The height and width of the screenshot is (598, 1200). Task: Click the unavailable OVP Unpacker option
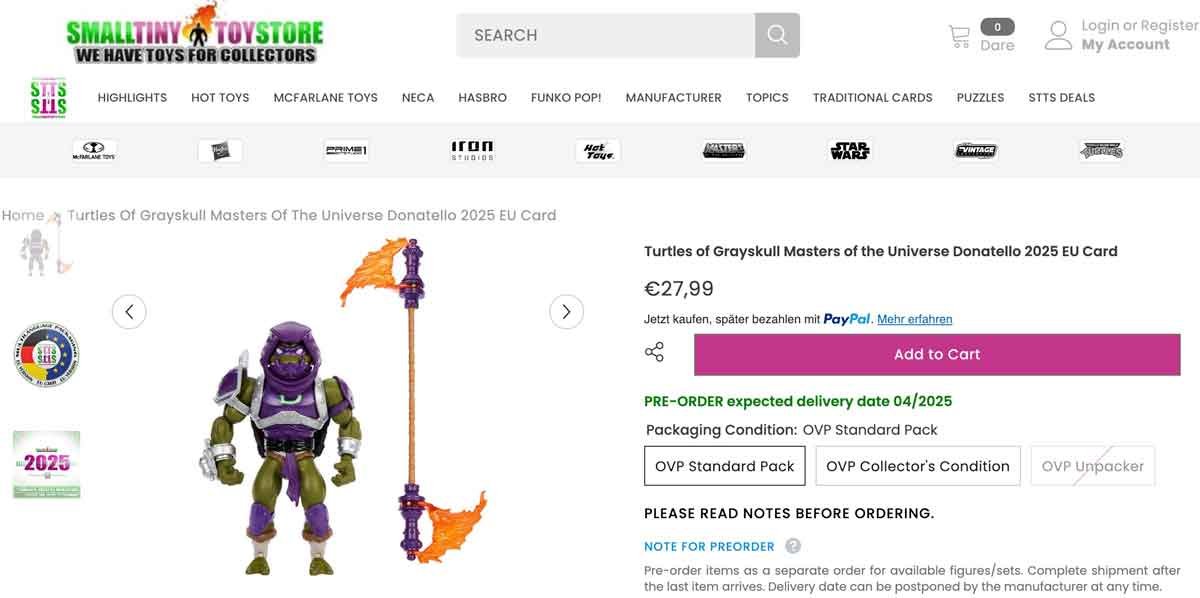coord(1092,465)
